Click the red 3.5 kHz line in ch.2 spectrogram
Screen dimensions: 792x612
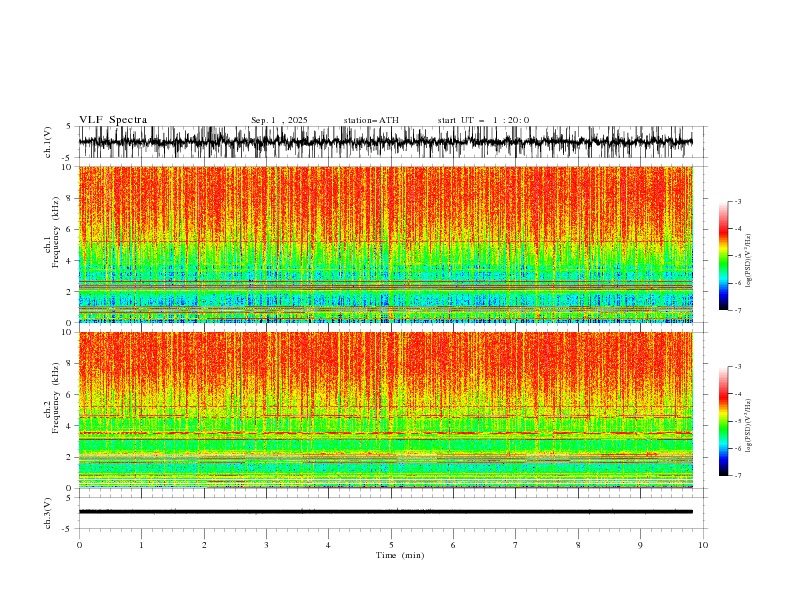tap(386, 433)
